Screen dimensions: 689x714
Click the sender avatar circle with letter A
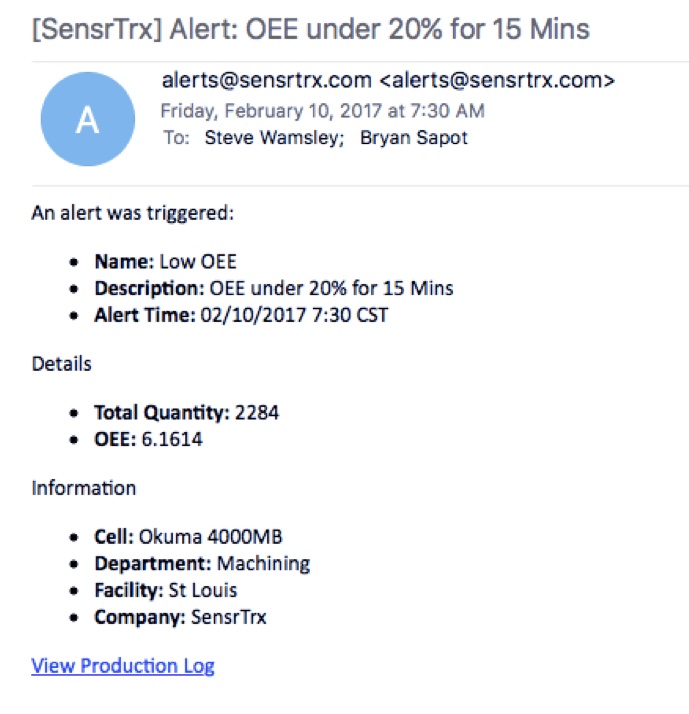tap(88, 119)
